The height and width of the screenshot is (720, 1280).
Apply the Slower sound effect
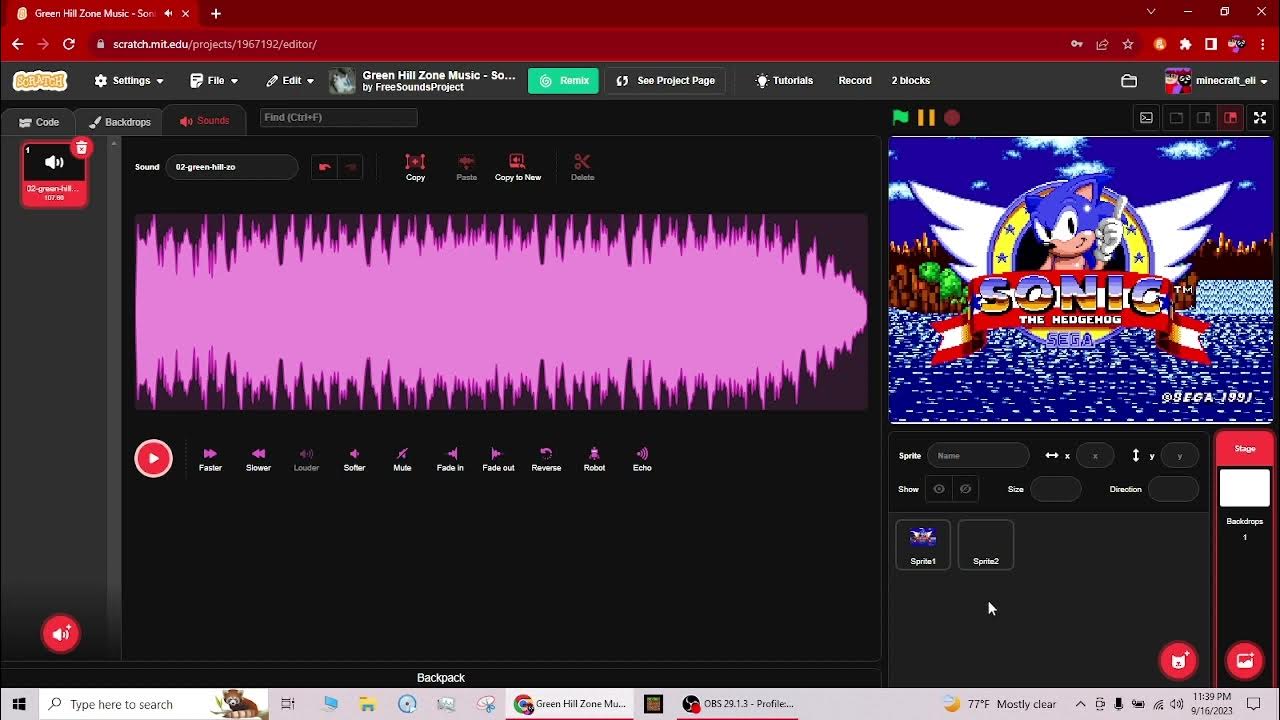(258, 459)
